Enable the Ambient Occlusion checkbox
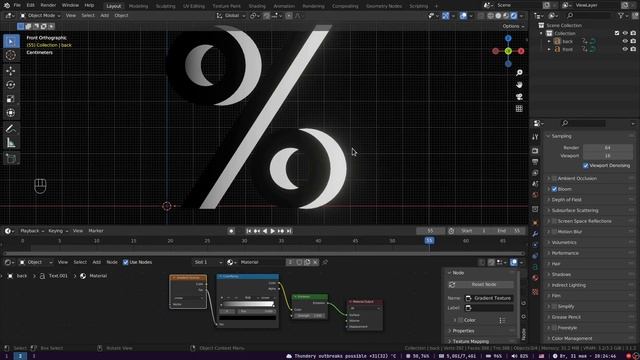Viewport: 640px width, 360px height. (554, 178)
